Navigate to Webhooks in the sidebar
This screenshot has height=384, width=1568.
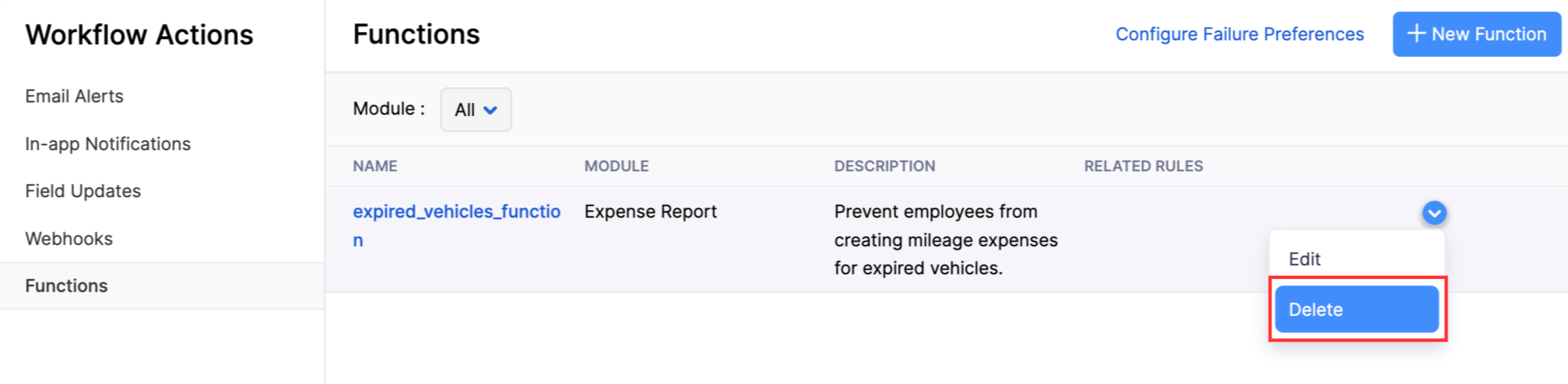69,239
